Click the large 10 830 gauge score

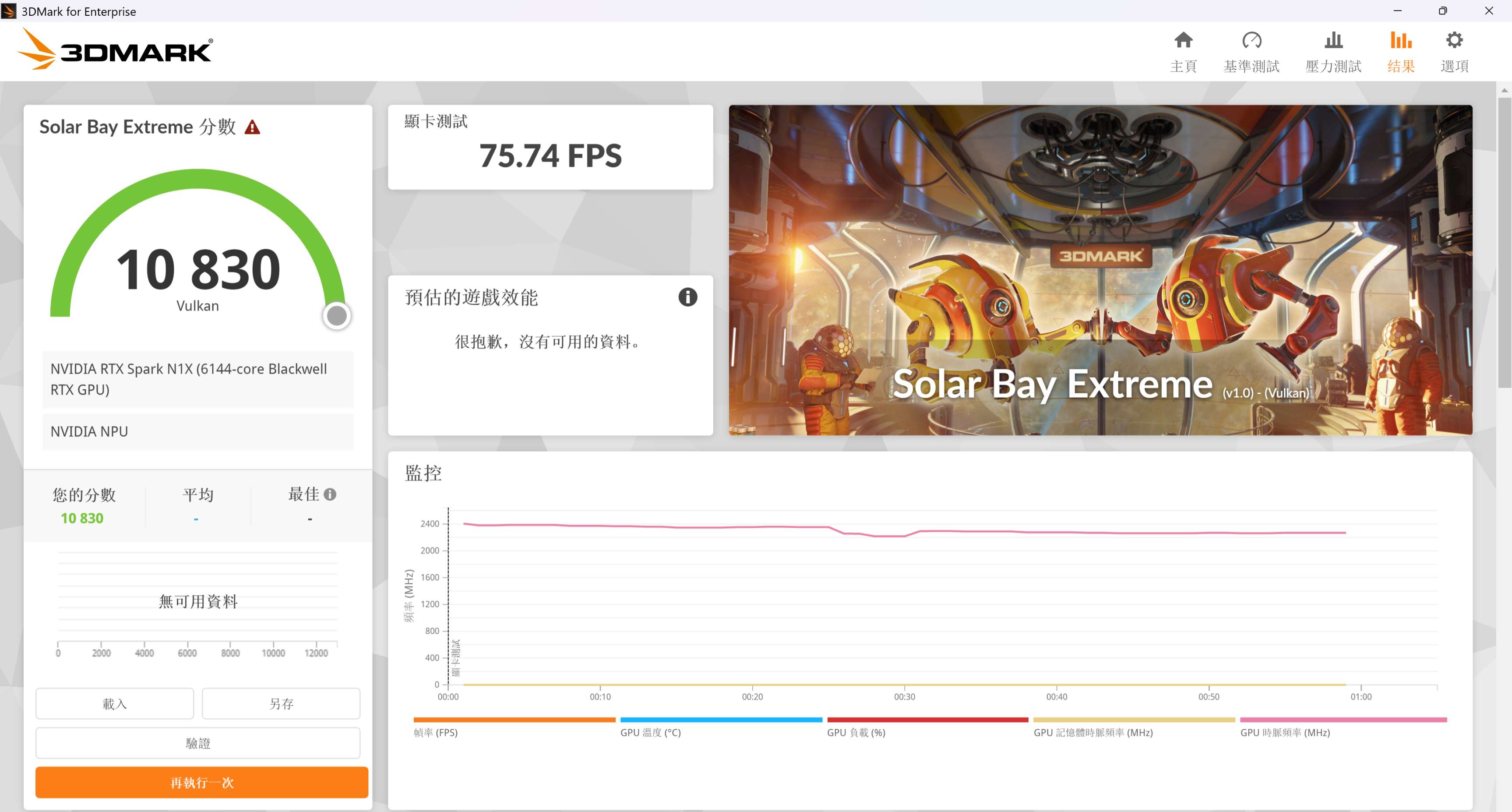(198, 269)
